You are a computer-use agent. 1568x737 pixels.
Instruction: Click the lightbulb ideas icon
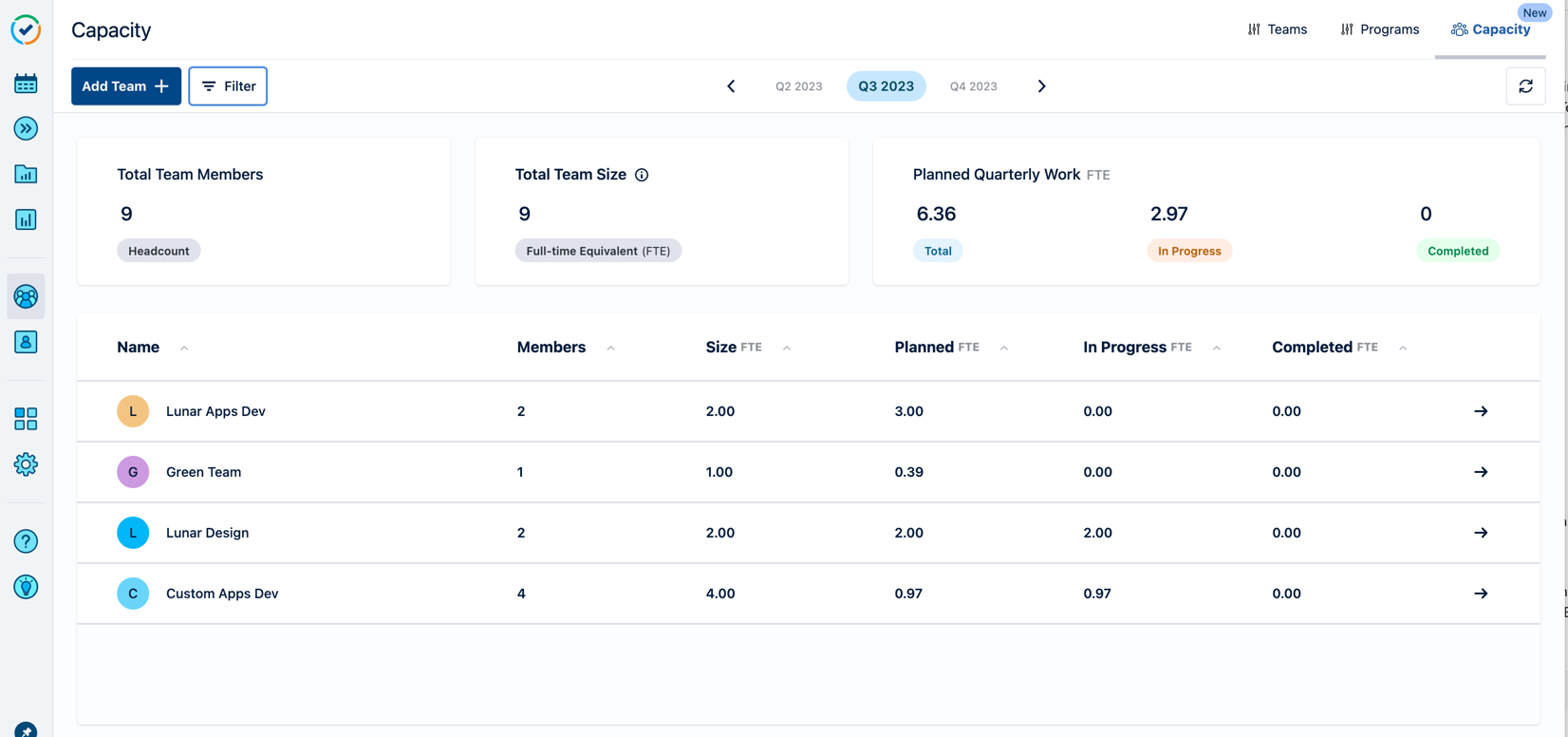pos(26,587)
